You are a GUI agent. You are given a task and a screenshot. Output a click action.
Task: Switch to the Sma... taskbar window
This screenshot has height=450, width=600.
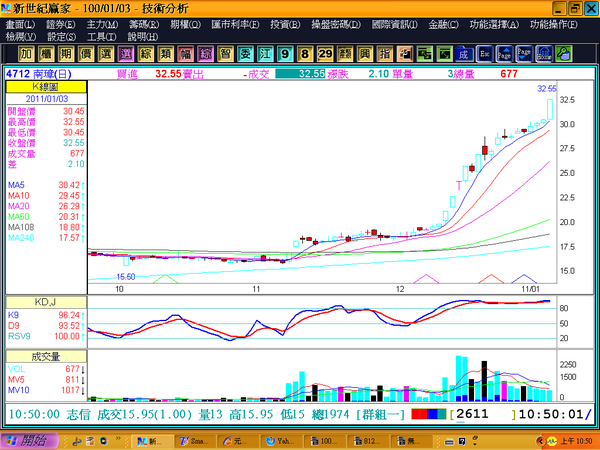click(196, 442)
